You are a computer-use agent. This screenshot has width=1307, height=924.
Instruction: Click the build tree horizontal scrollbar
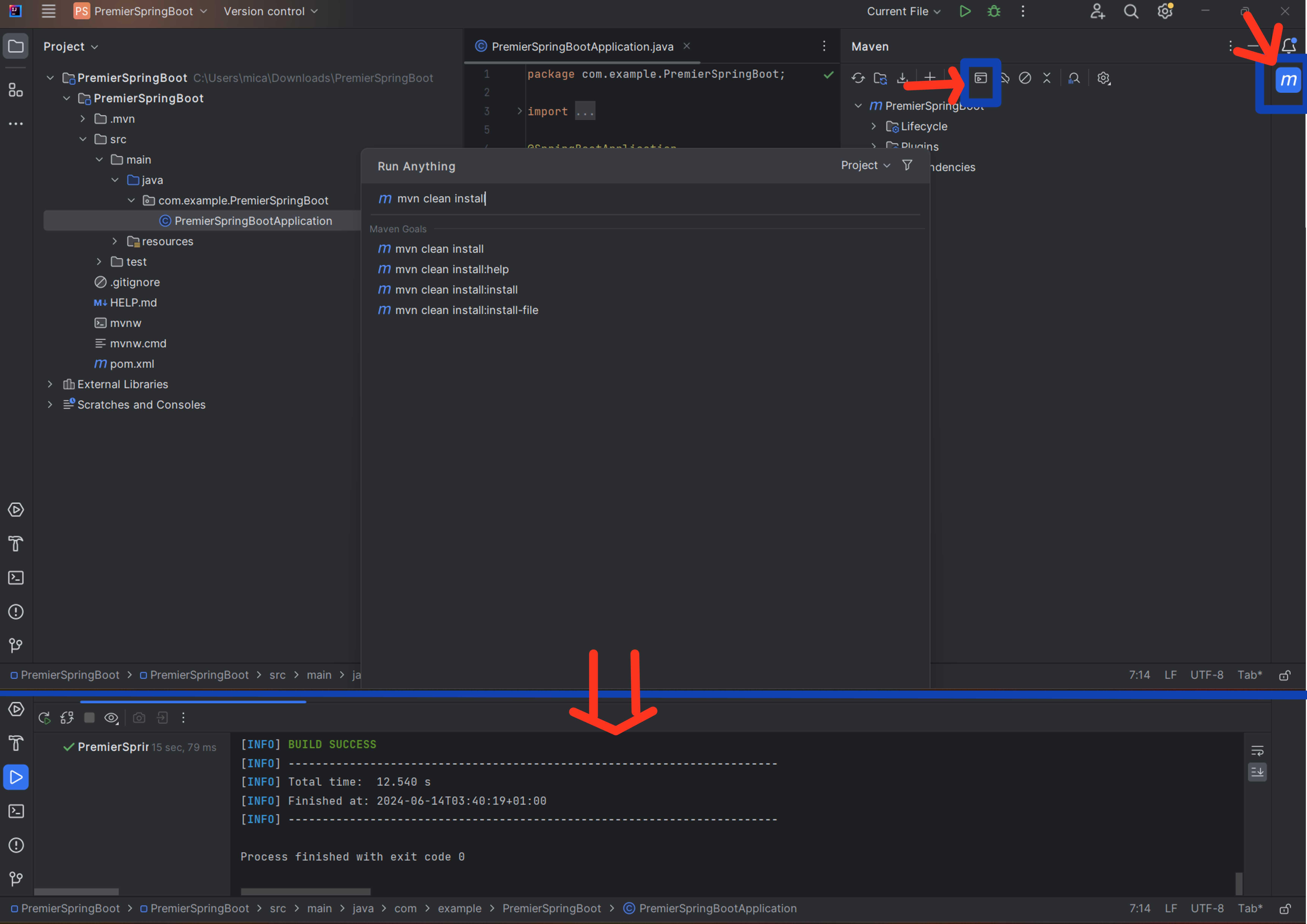point(76,892)
